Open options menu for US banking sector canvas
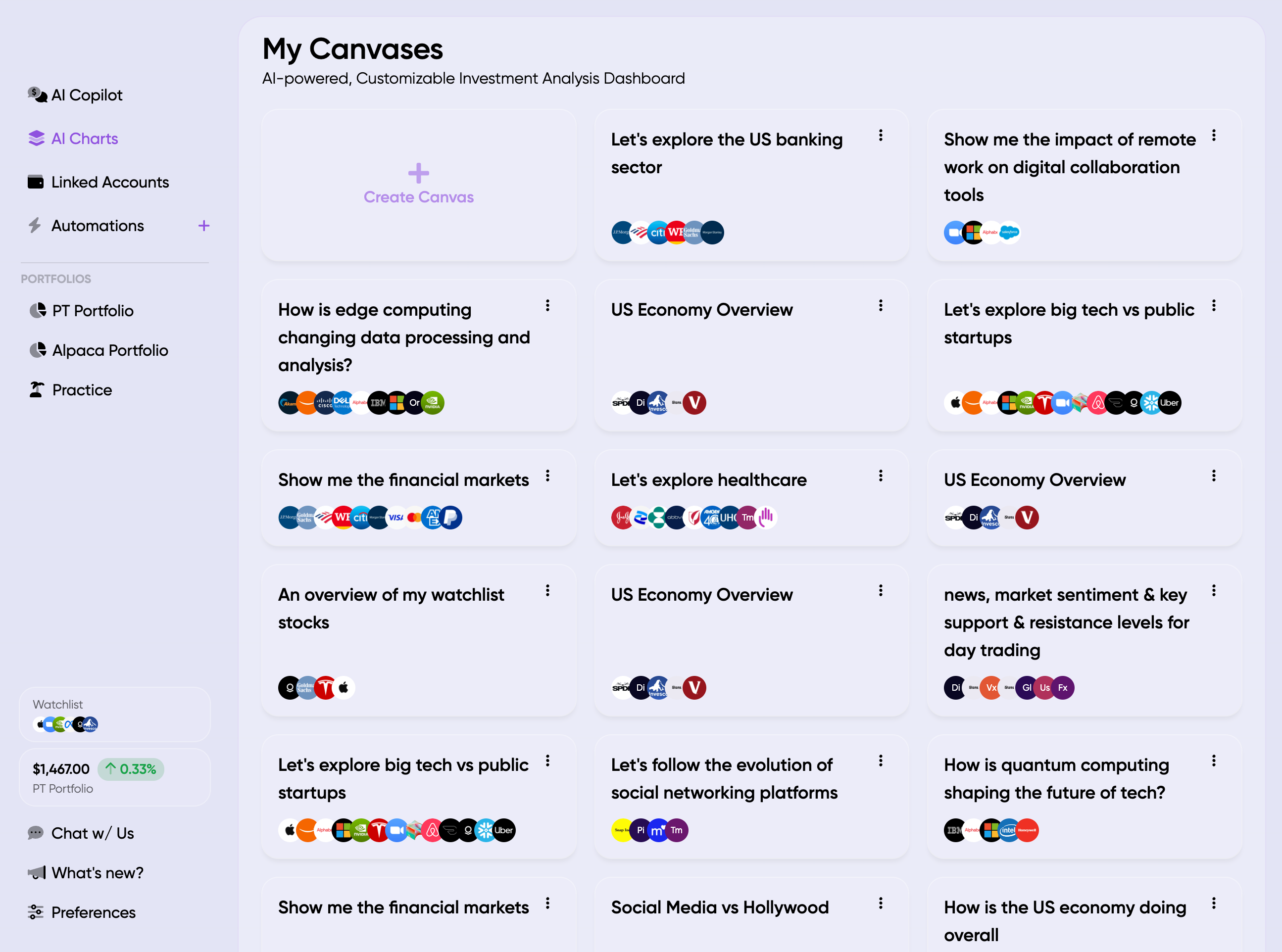This screenshot has height=952, width=1282. tap(880, 136)
